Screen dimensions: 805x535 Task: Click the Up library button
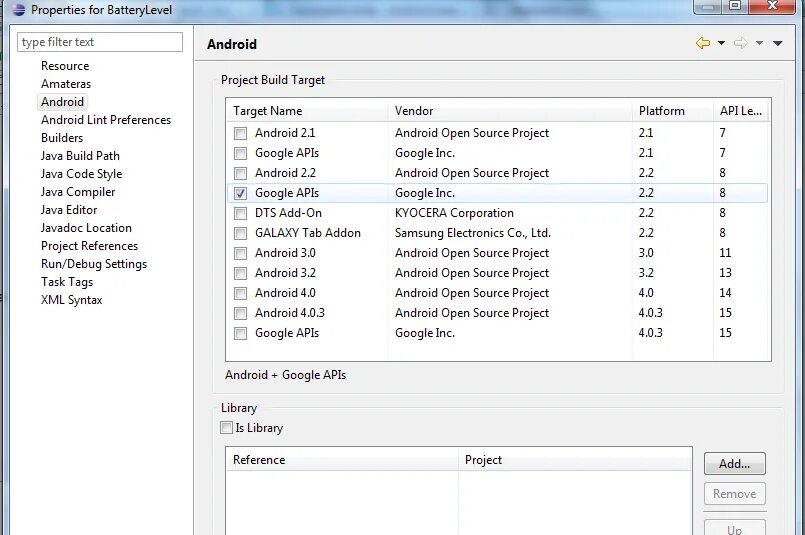click(x=735, y=527)
